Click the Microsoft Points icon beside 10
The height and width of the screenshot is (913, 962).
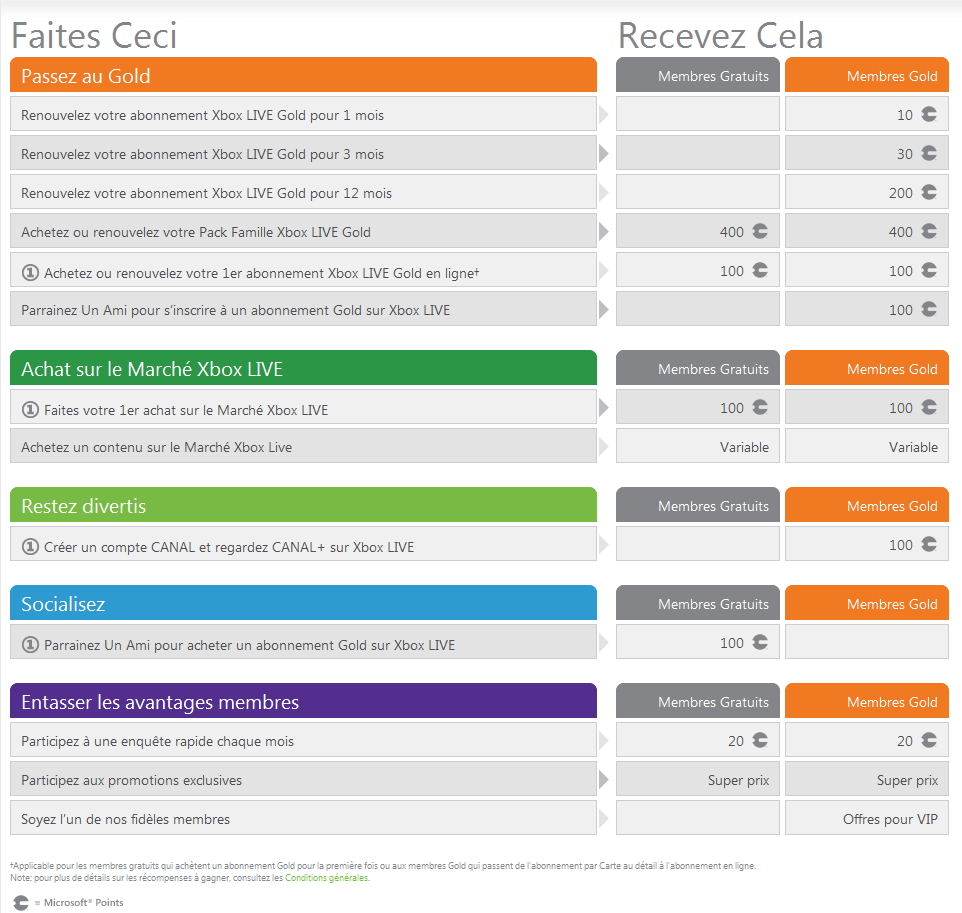point(929,114)
